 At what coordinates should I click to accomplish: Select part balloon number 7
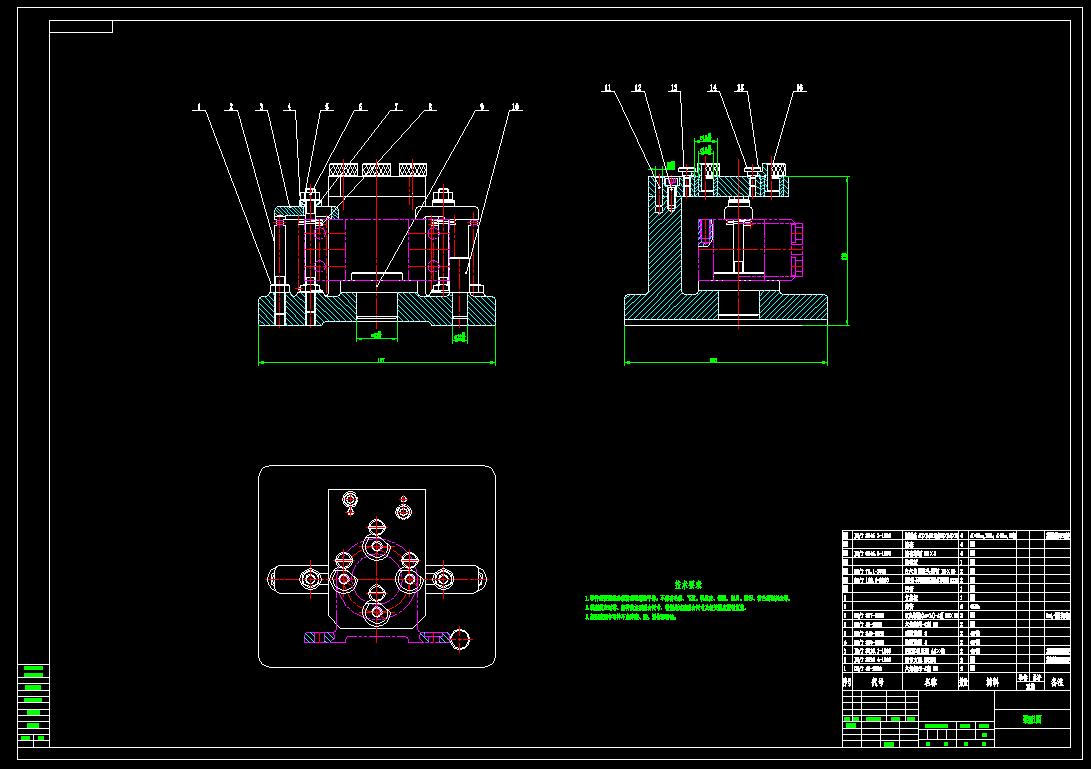point(397,107)
